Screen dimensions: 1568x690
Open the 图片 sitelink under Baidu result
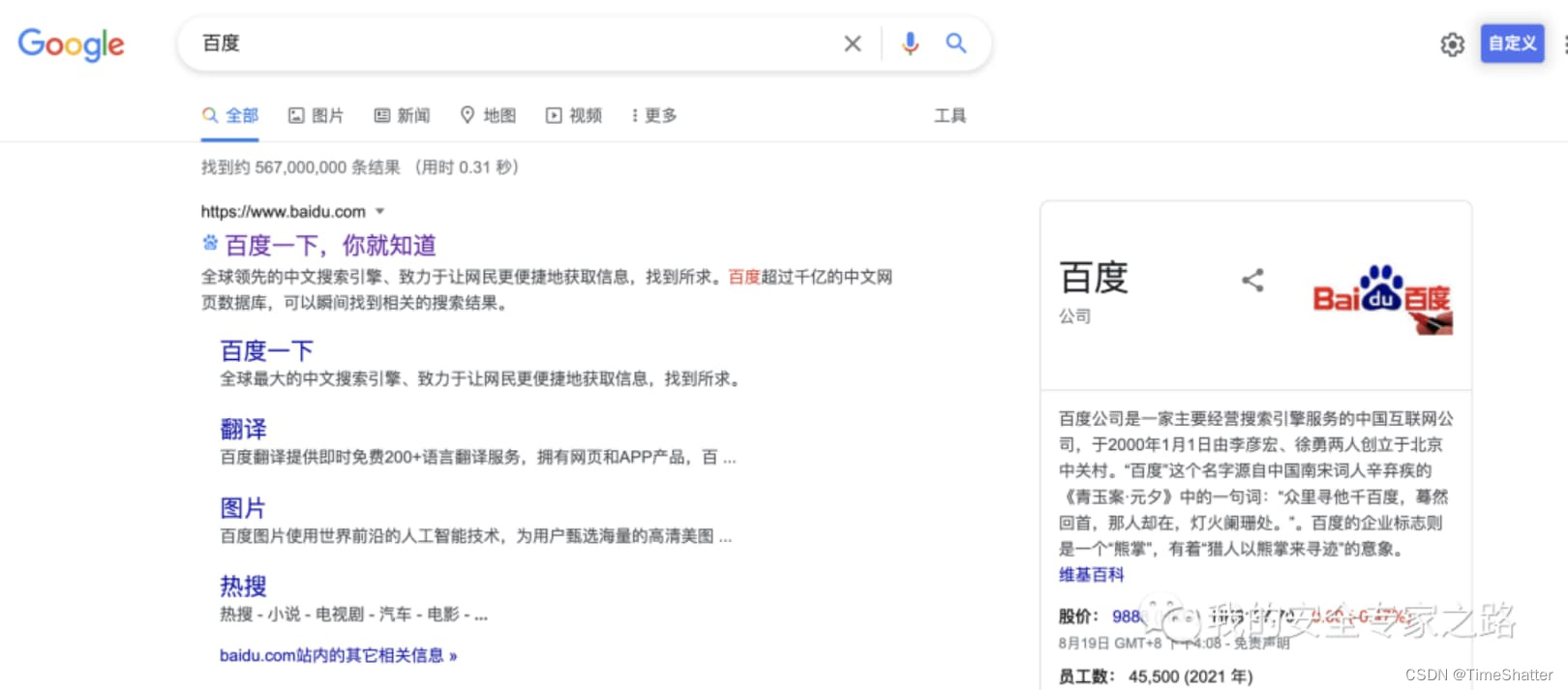click(x=243, y=507)
